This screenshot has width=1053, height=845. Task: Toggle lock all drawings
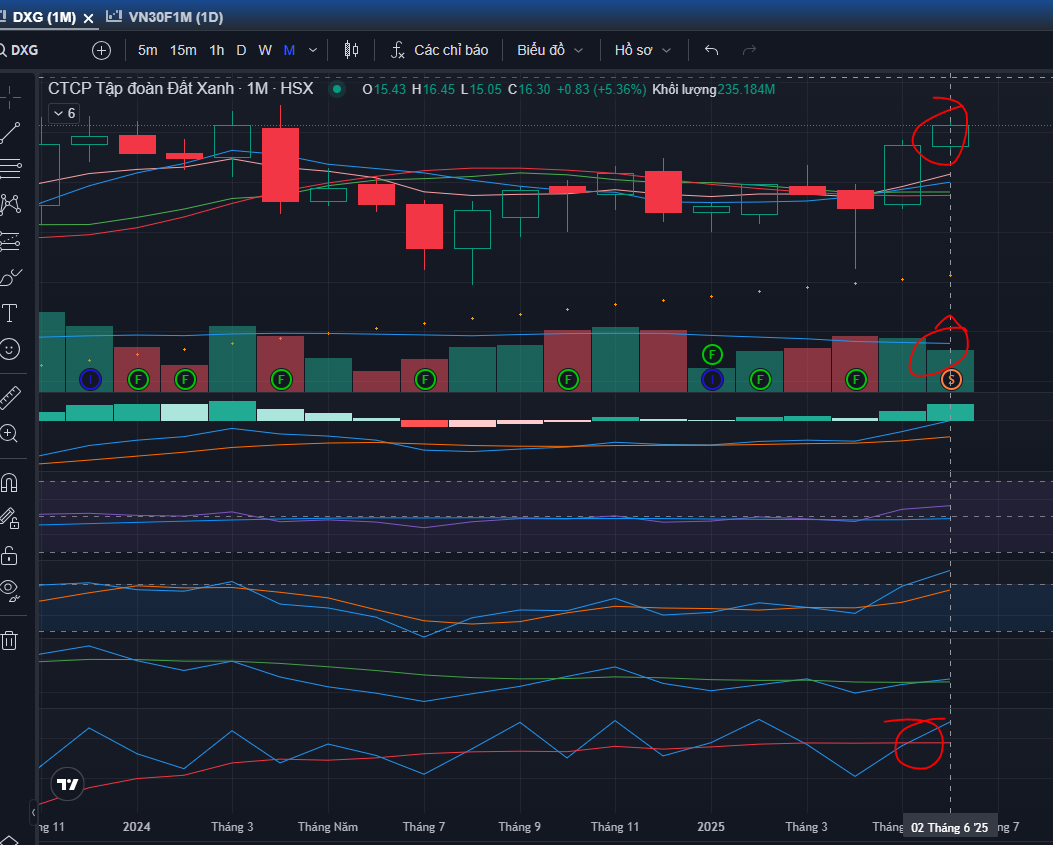tap(9, 555)
